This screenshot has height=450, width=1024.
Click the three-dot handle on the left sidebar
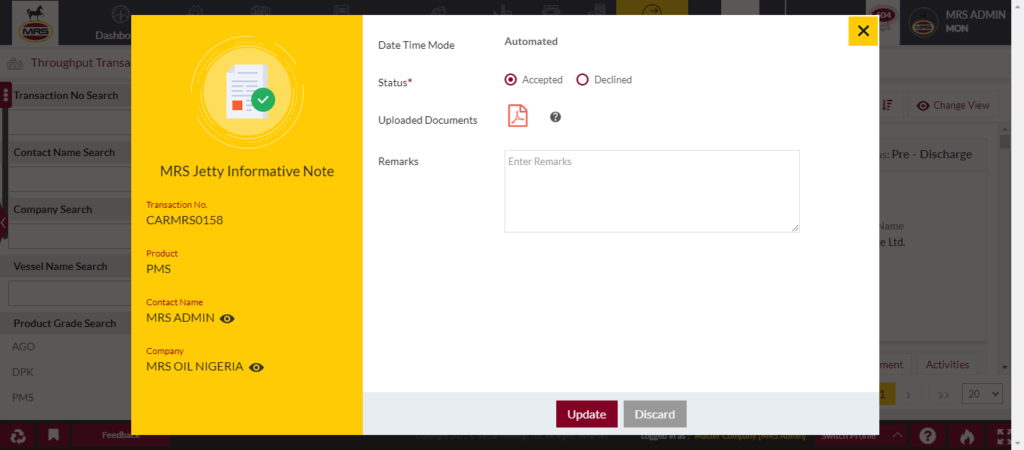click(x=6, y=95)
